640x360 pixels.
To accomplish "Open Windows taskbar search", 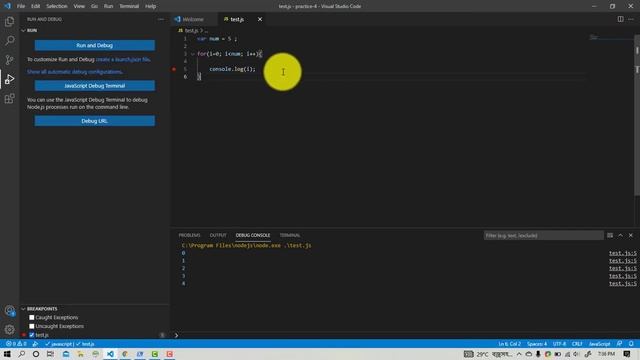I will 21,354.
